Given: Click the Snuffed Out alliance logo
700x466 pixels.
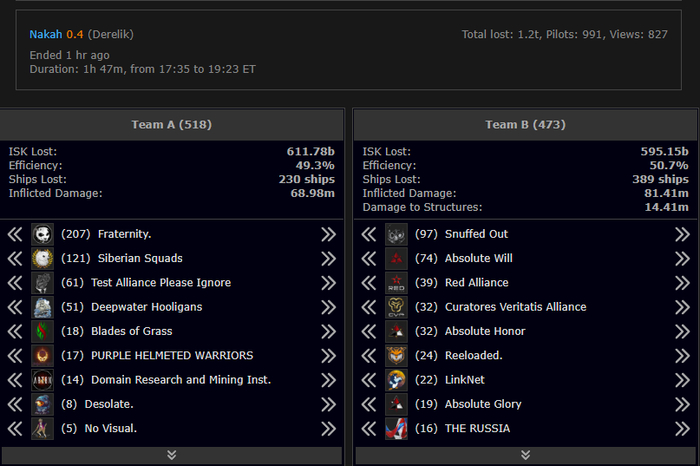Looking at the screenshot, I should pos(397,234).
